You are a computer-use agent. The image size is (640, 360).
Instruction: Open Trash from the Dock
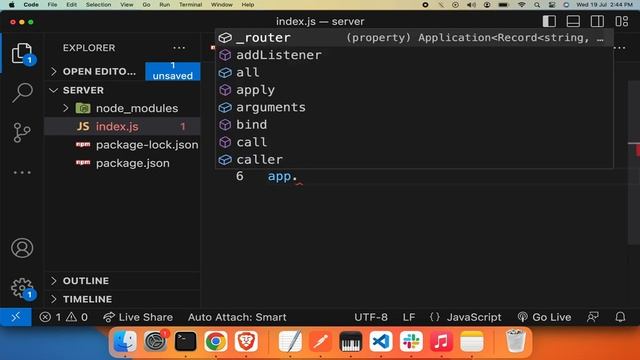(516, 341)
